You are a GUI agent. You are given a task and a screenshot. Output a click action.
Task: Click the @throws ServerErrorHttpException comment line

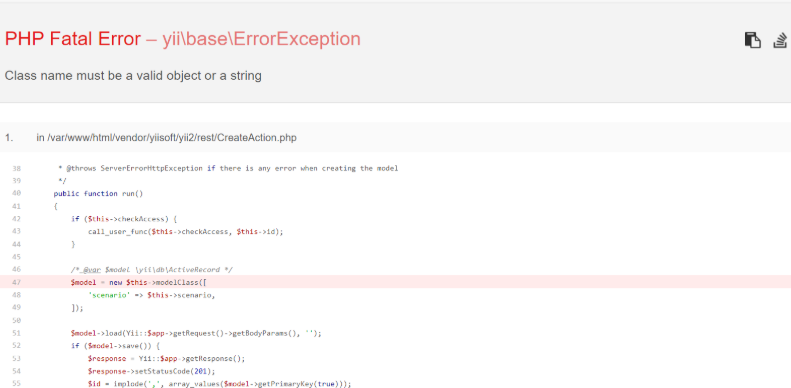coord(228,168)
